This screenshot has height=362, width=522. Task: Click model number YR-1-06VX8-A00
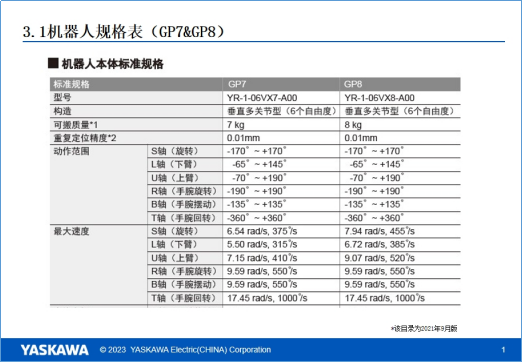(379, 98)
